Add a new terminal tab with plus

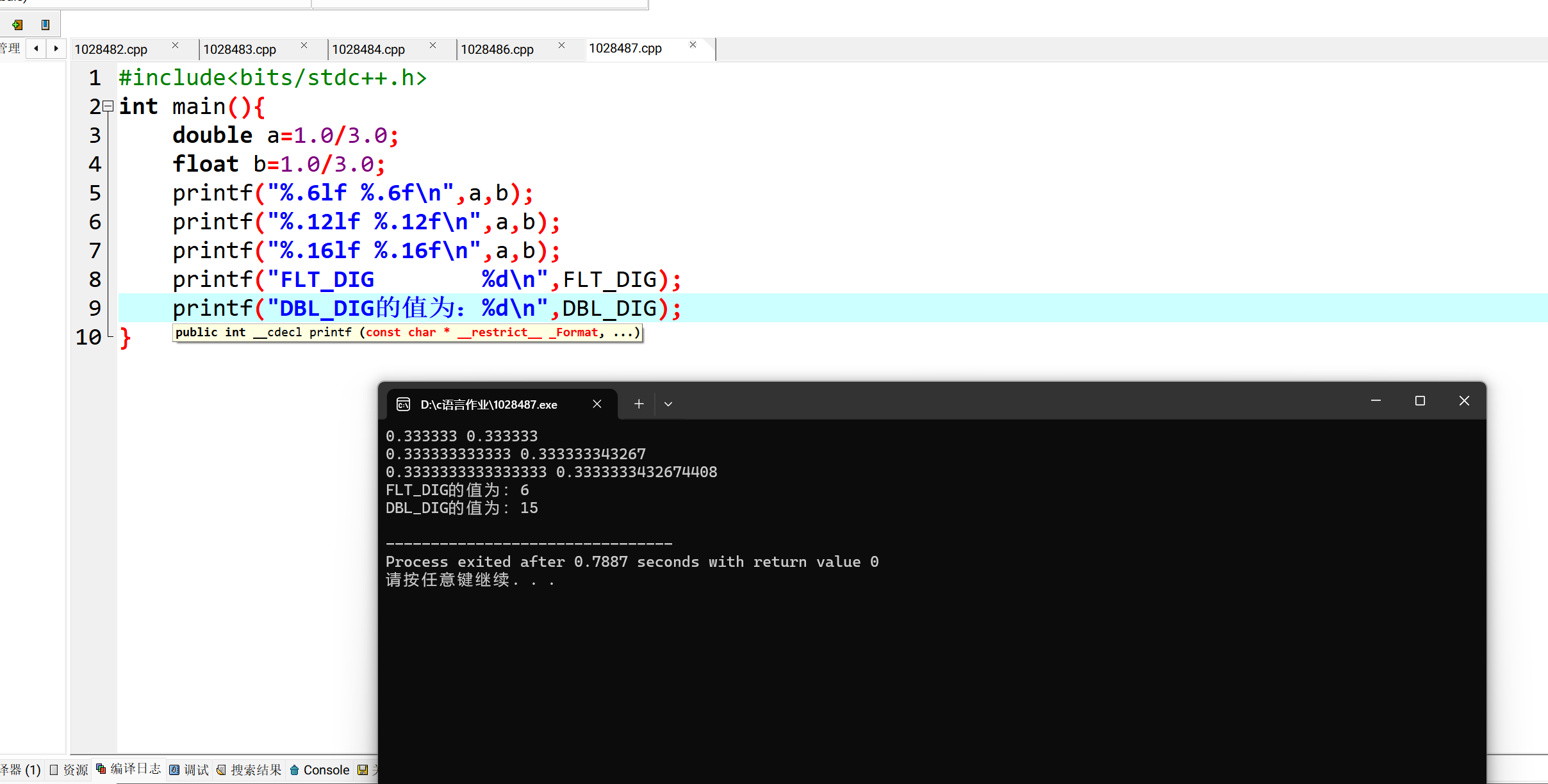[639, 404]
